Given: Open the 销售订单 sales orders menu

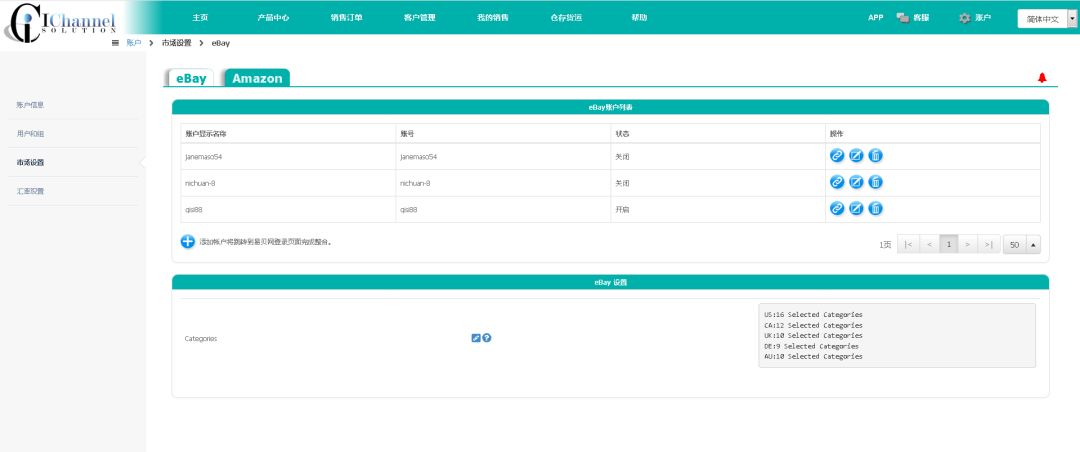Looking at the screenshot, I should coord(346,18).
